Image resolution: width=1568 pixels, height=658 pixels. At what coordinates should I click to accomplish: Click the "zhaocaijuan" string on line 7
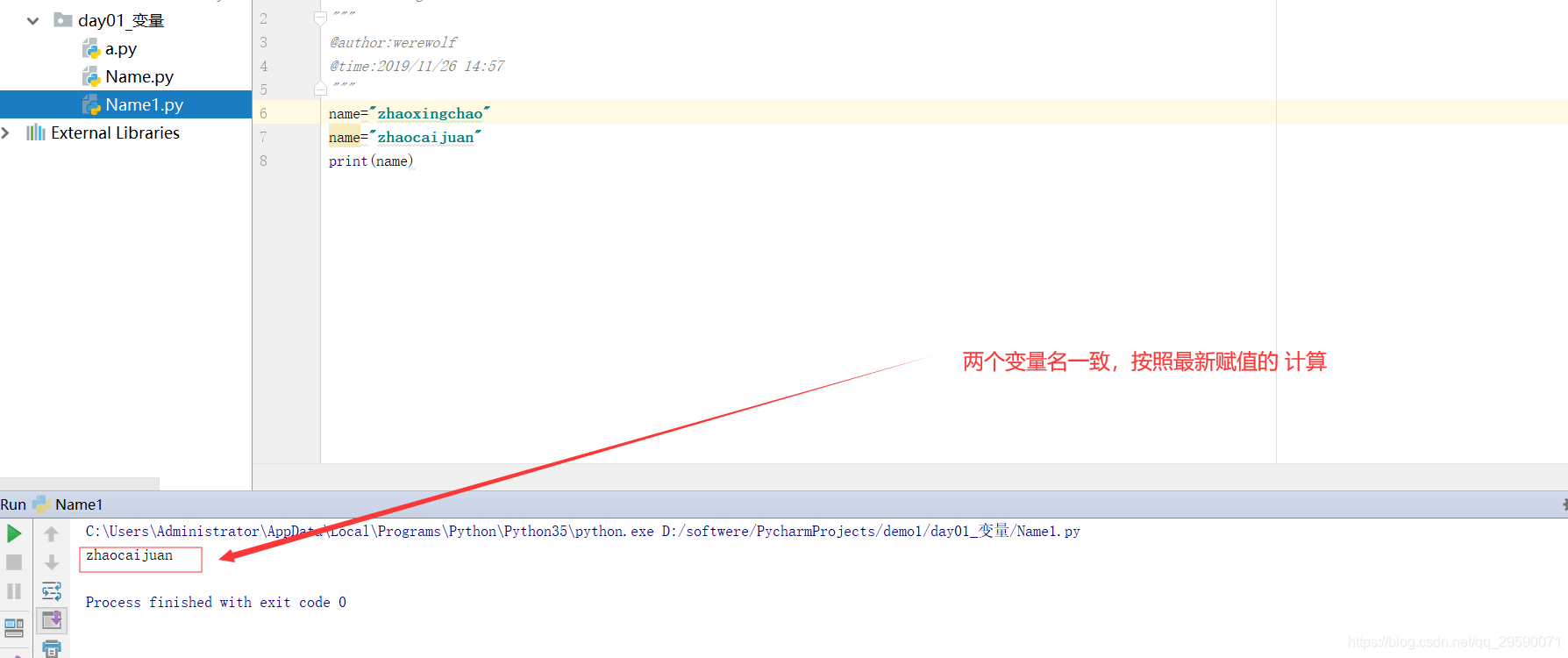[425, 137]
